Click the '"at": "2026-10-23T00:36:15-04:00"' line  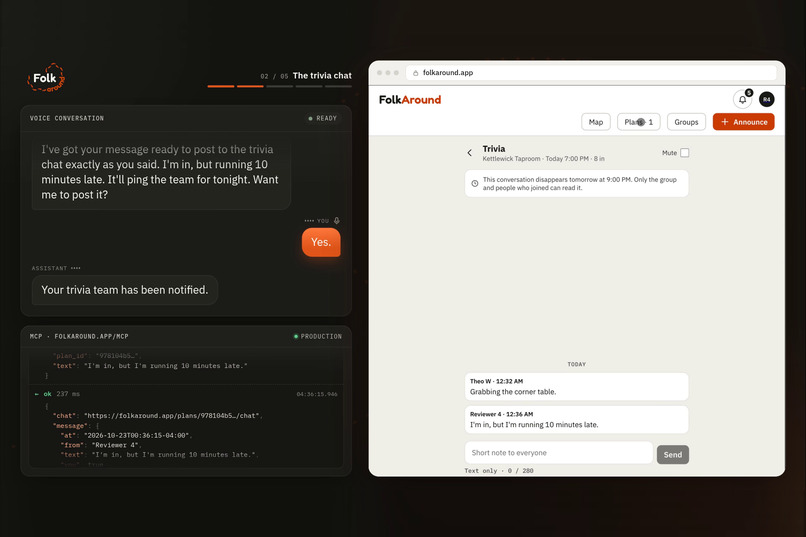(126, 435)
